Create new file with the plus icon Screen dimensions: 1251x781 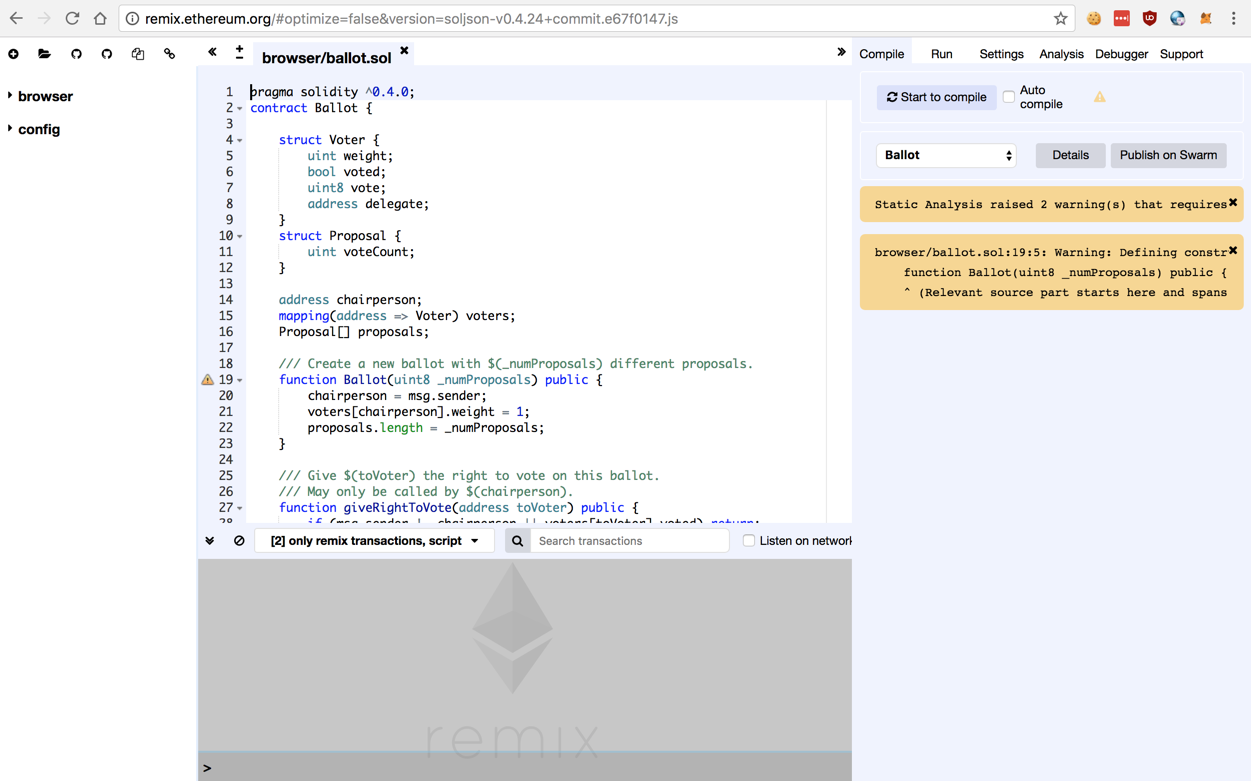coord(13,54)
